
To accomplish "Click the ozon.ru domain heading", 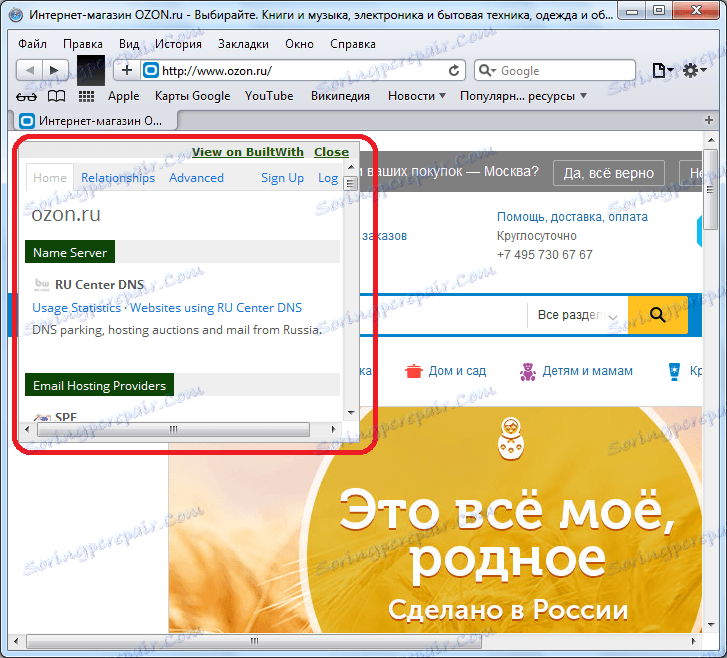I will [66, 215].
